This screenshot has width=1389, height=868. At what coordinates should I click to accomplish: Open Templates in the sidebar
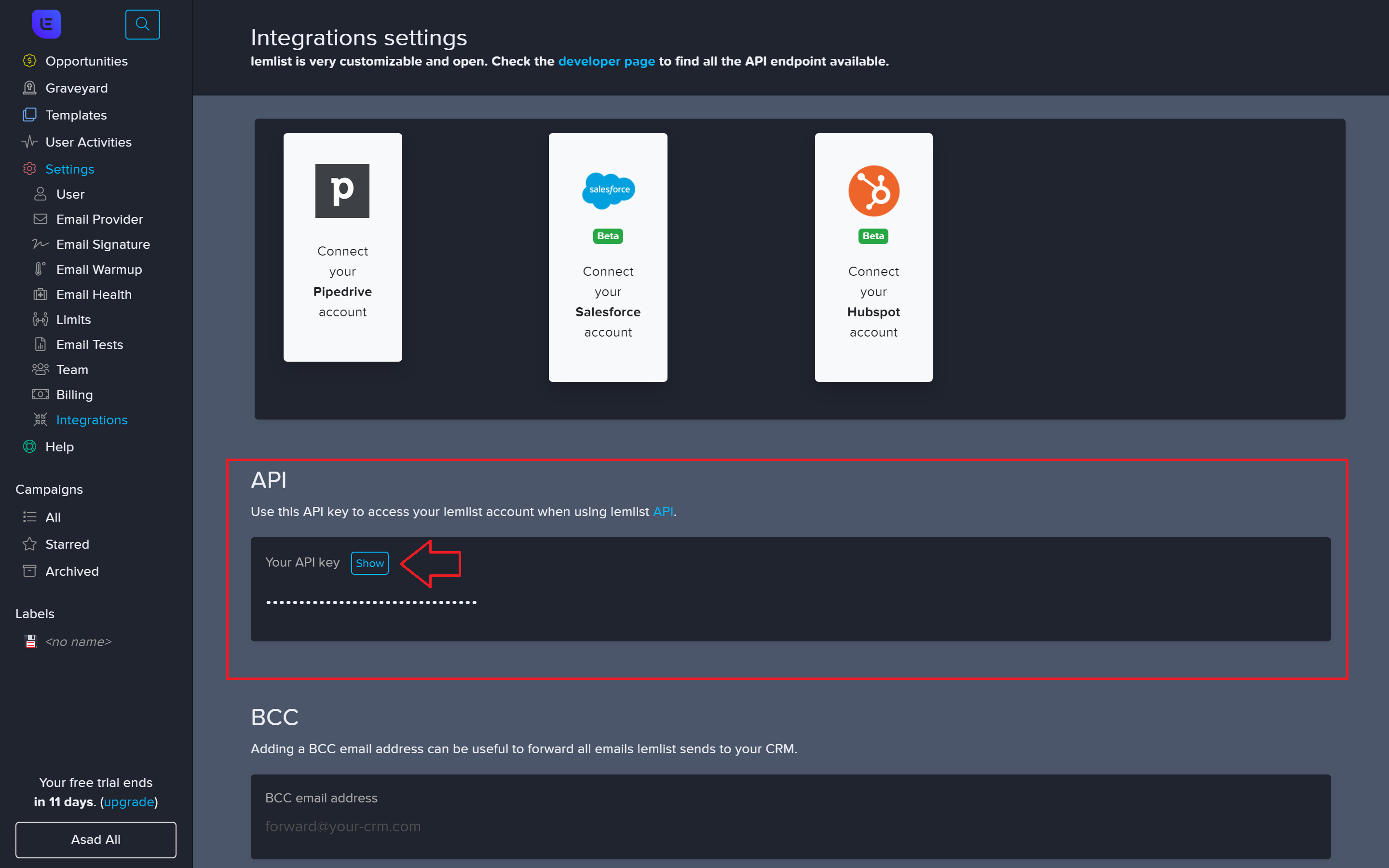pyautogui.click(x=76, y=115)
